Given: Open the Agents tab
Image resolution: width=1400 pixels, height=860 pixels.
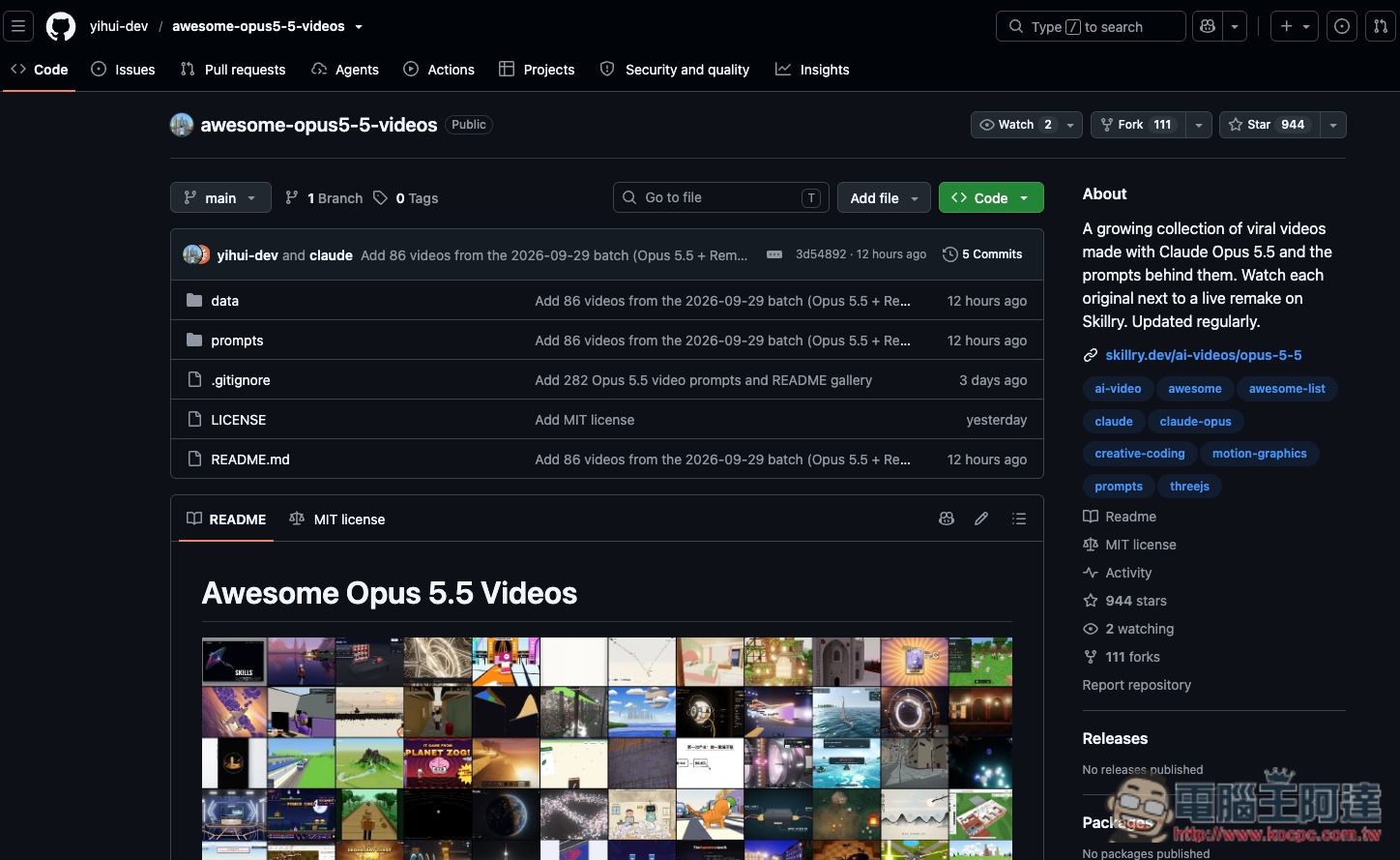Looking at the screenshot, I should [345, 70].
